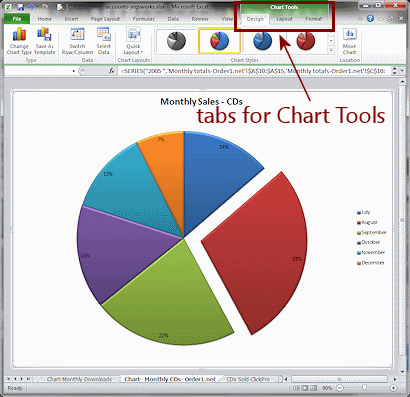
Task: Click the Undo arrow in title bar
Action: click(31, 7)
